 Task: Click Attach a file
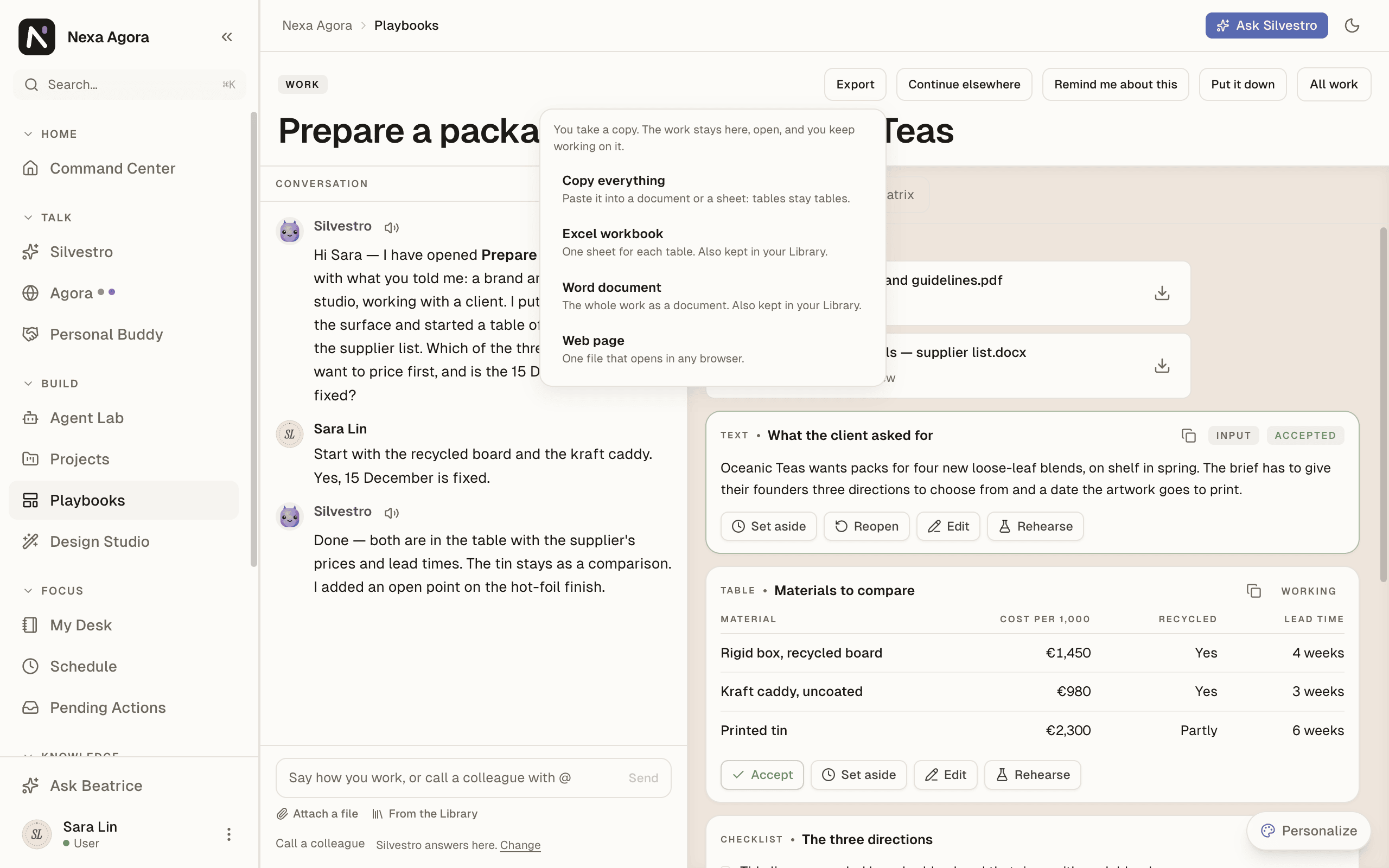click(x=317, y=813)
